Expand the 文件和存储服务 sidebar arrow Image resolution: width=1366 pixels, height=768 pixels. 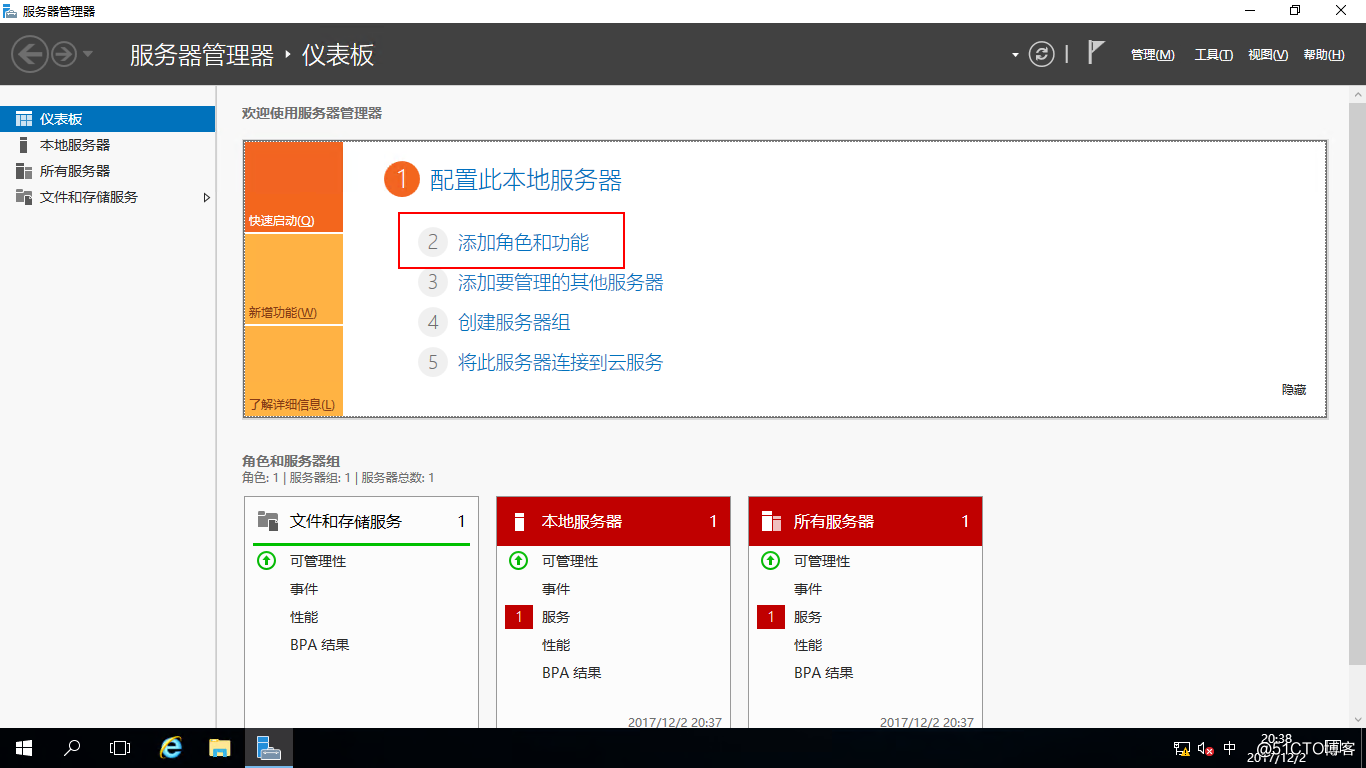[x=207, y=197]
